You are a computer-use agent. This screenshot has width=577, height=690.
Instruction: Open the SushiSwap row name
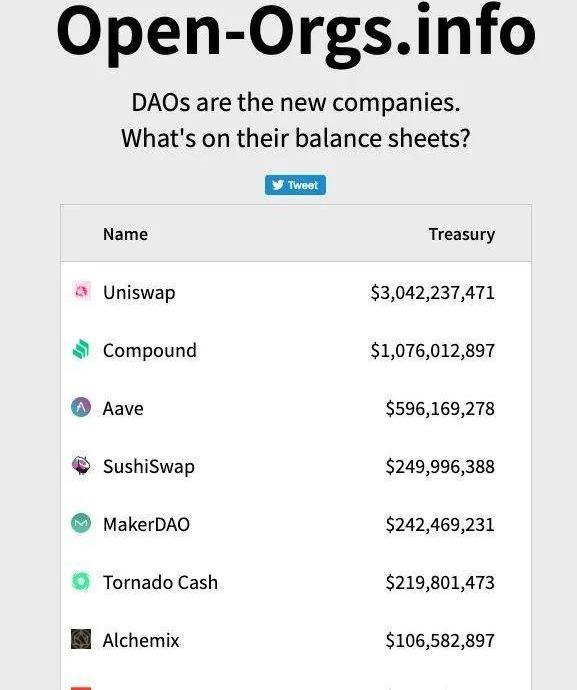point(149,467)
